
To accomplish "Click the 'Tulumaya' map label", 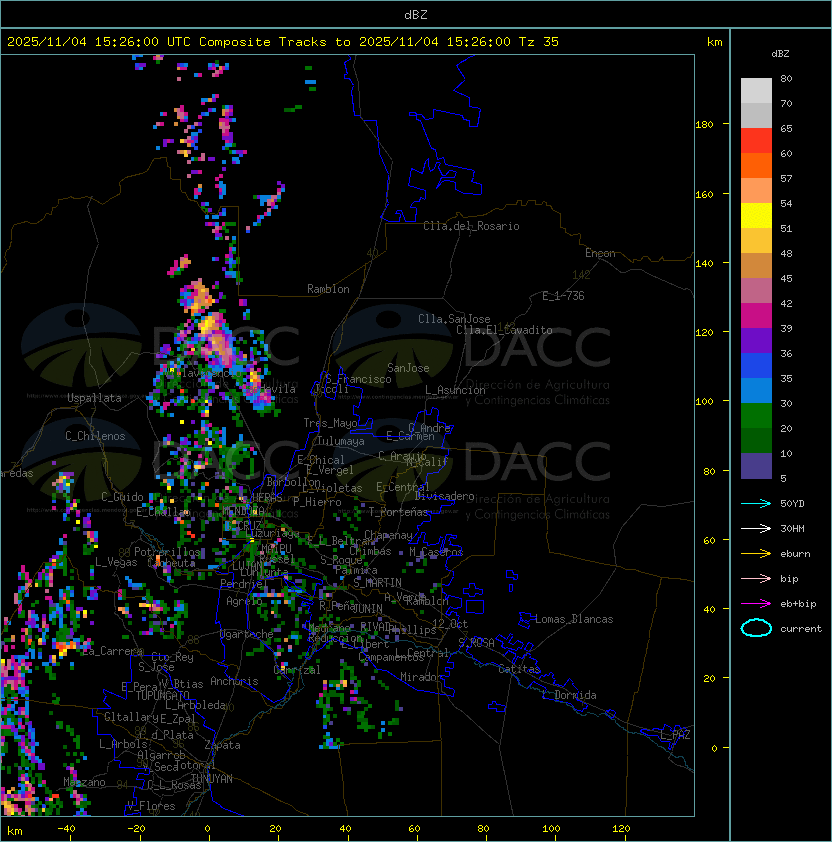I will coord(341,441).
